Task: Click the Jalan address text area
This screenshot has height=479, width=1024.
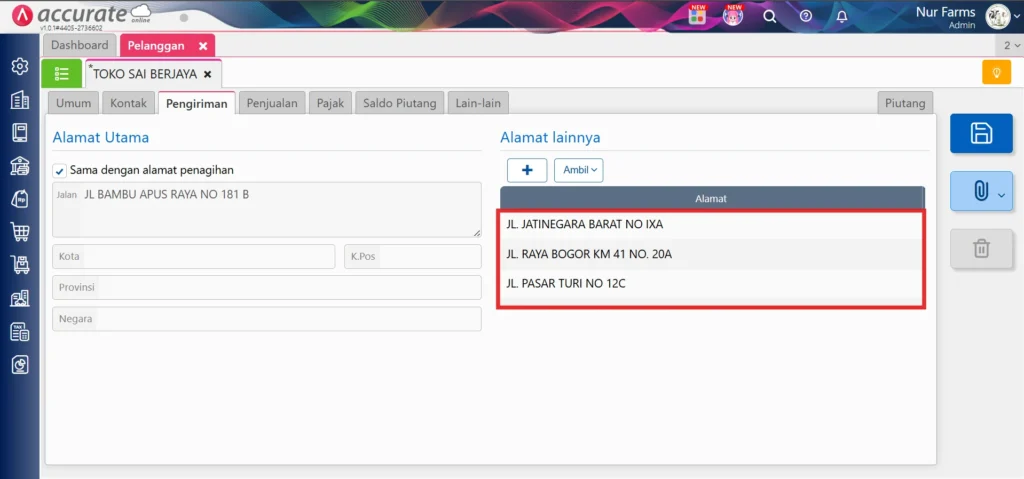Action: [266, 209]
